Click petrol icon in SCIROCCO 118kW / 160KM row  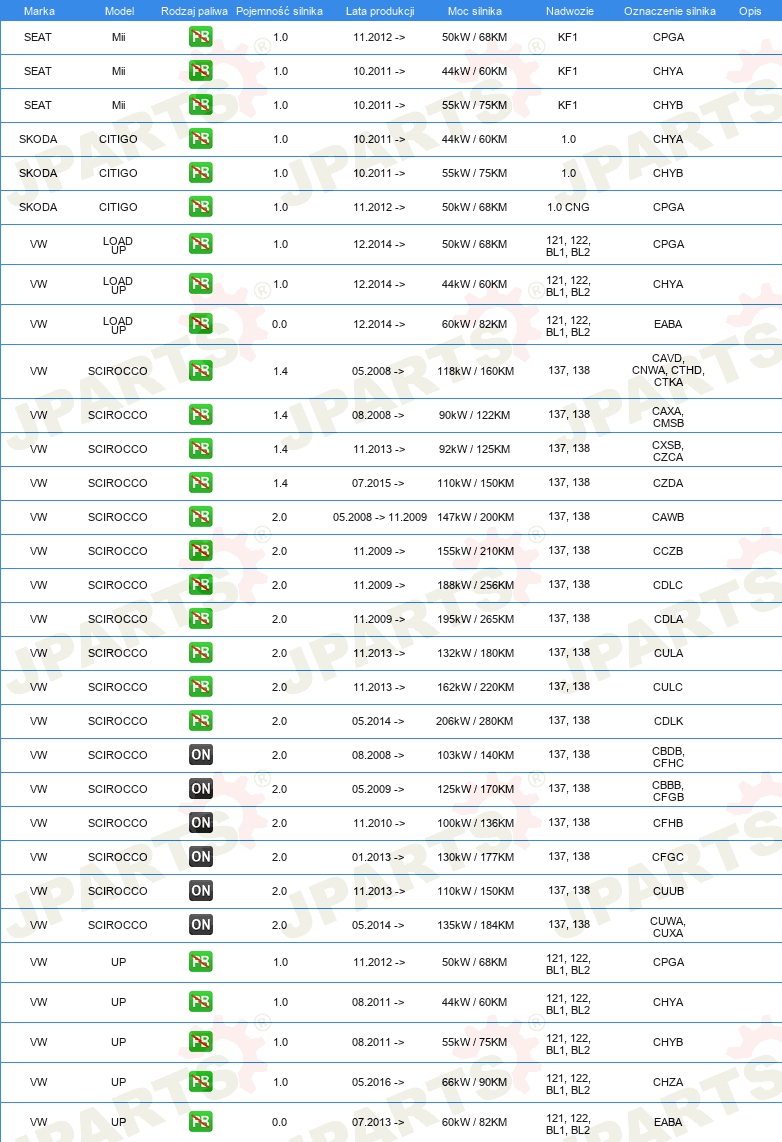point(200,371)
